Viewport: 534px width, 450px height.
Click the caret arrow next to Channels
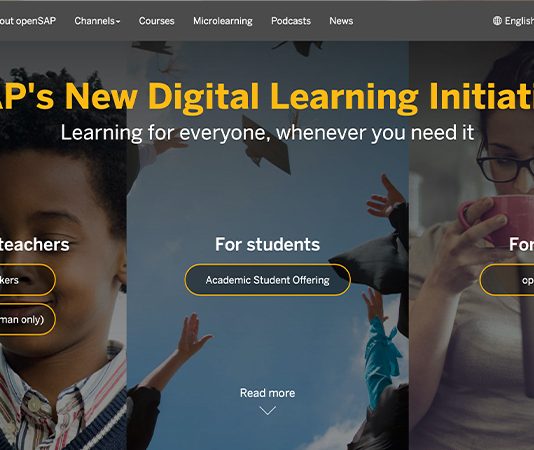(x=118, y=21)
